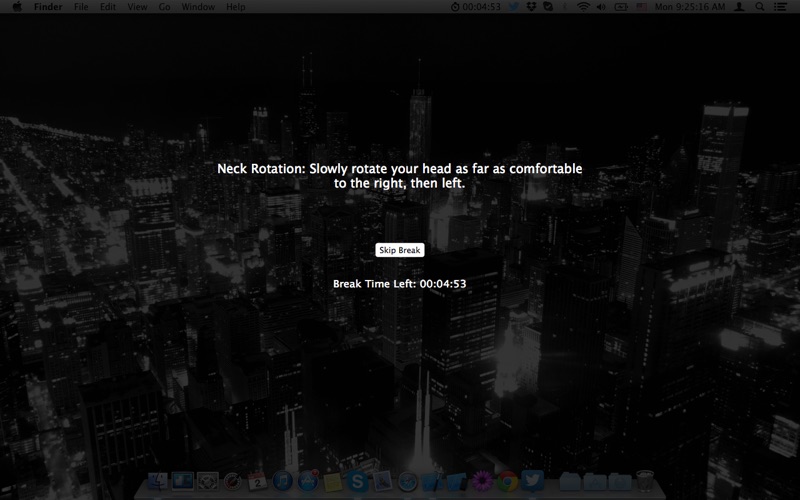Open the US flag input source menu
Viewport: 800px width, 500px height.
(x=641, y=7)
